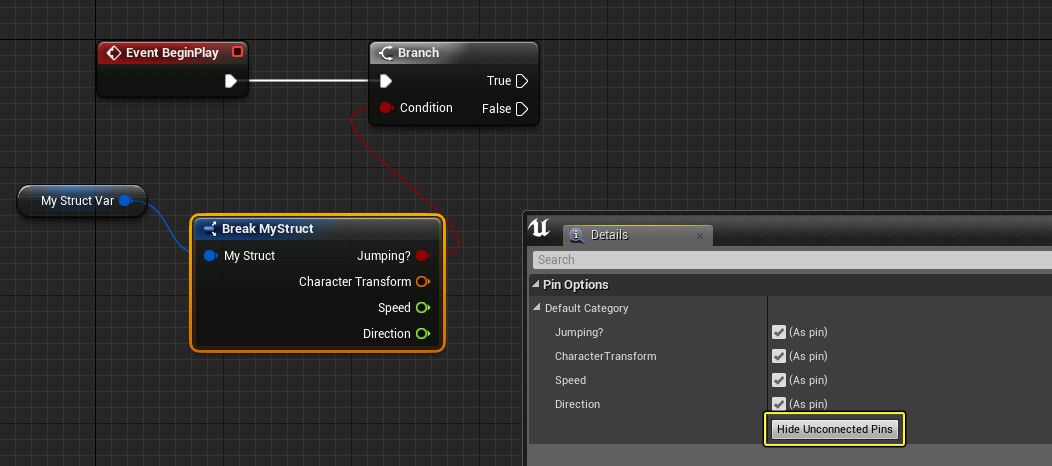Switch to the Details tab
The height and width of the screenshot is (466, 1052).
(x=609, y=235)
